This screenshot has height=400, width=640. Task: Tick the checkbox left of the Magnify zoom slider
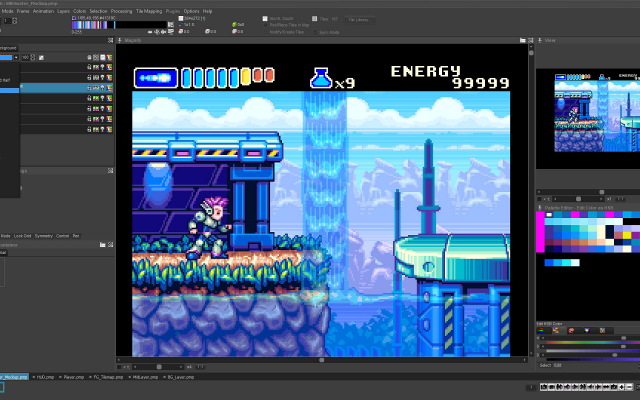[120, 367]
